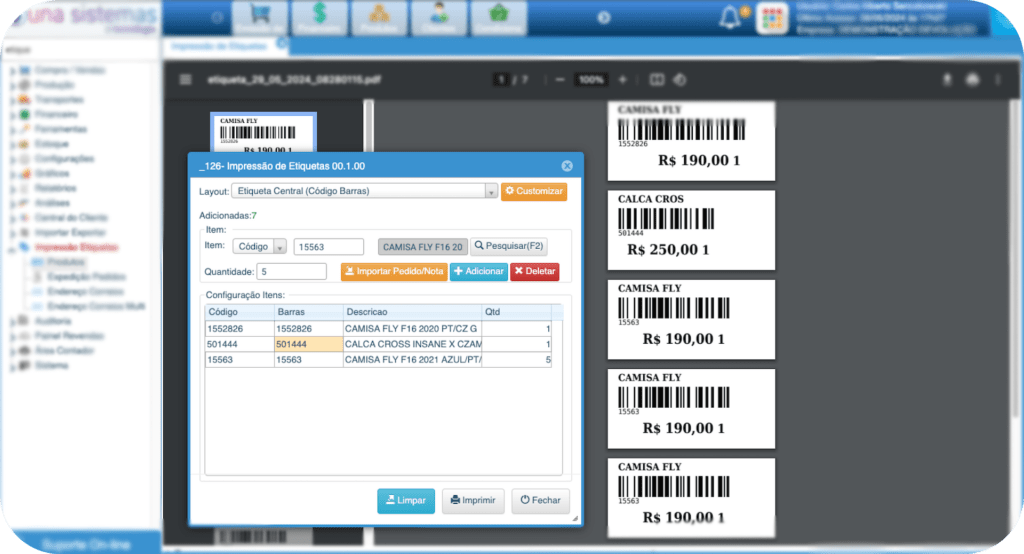Click the PDF viewer print icon

972,79
